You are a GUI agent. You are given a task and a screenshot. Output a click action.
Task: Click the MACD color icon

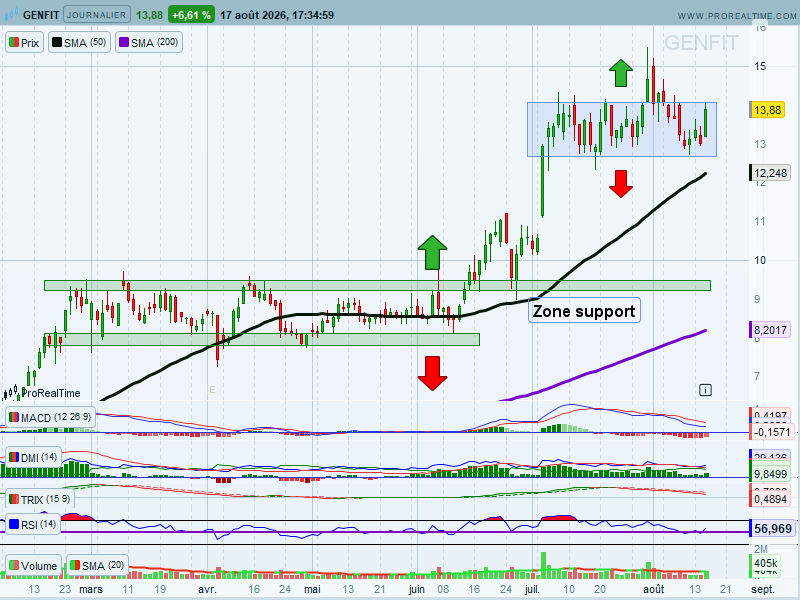pyautogui.click(x=14, y=417)
